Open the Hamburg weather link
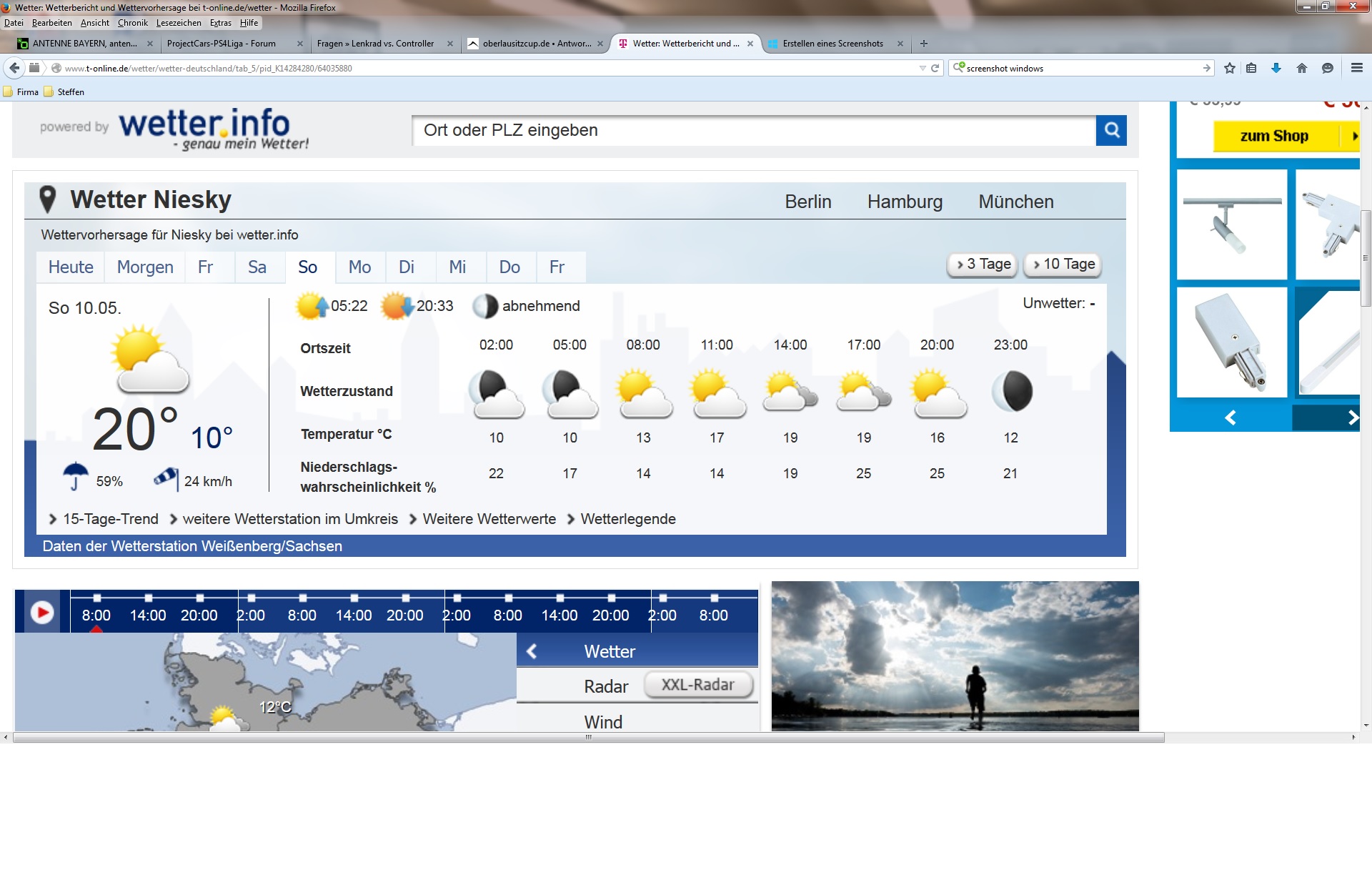The image size is (1372, 875). 905,202
